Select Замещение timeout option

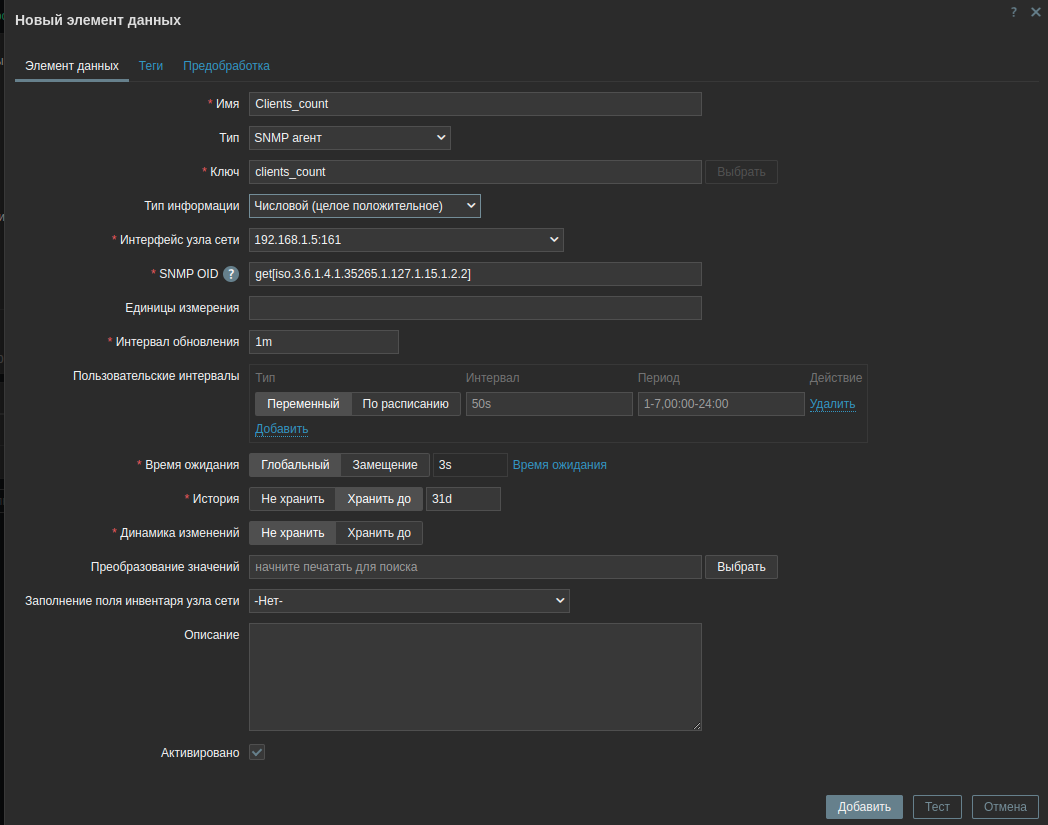[x=385, y=465]
